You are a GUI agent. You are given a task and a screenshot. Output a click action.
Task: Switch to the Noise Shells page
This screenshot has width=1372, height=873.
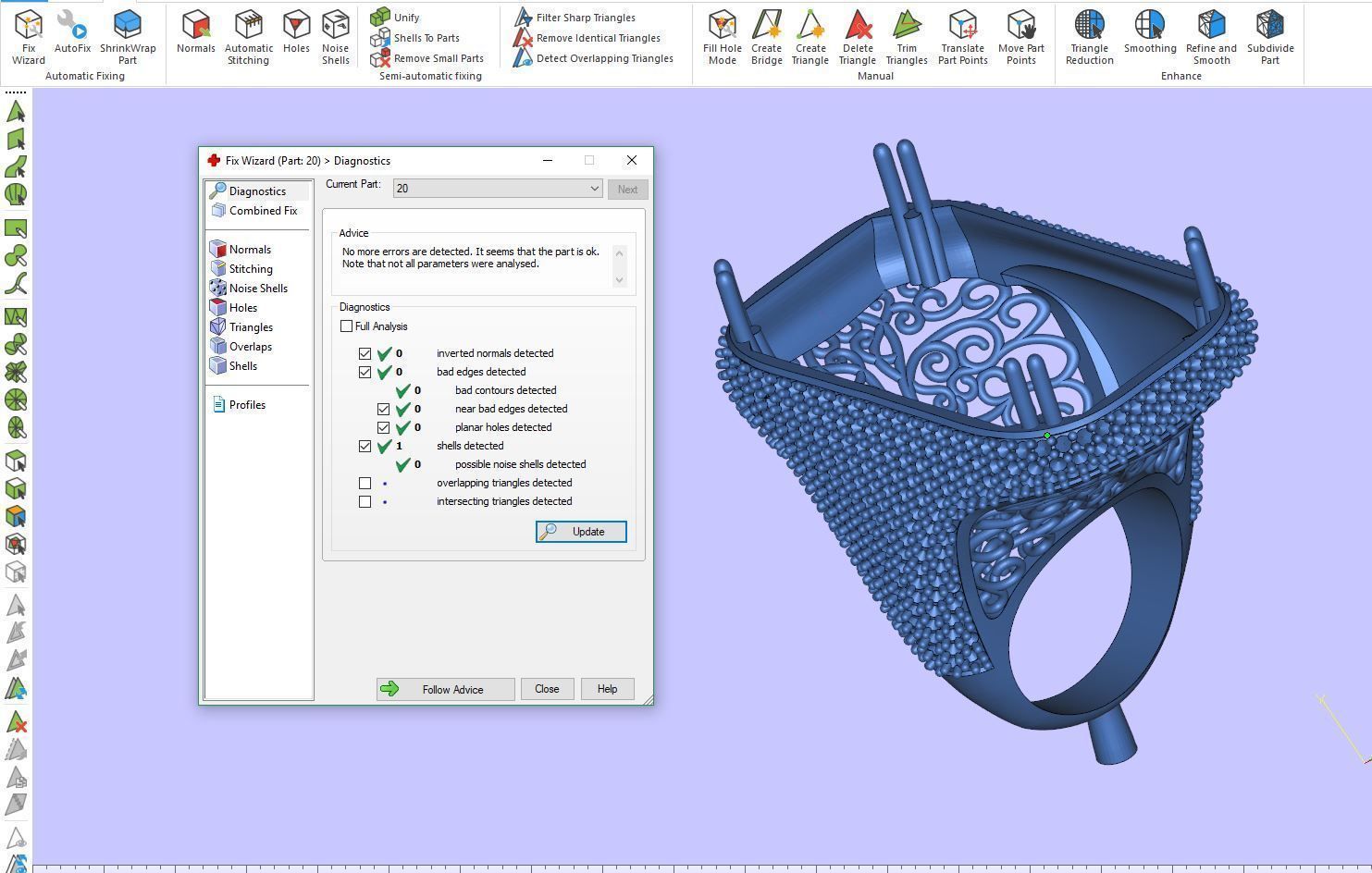[x=257, y=289]
